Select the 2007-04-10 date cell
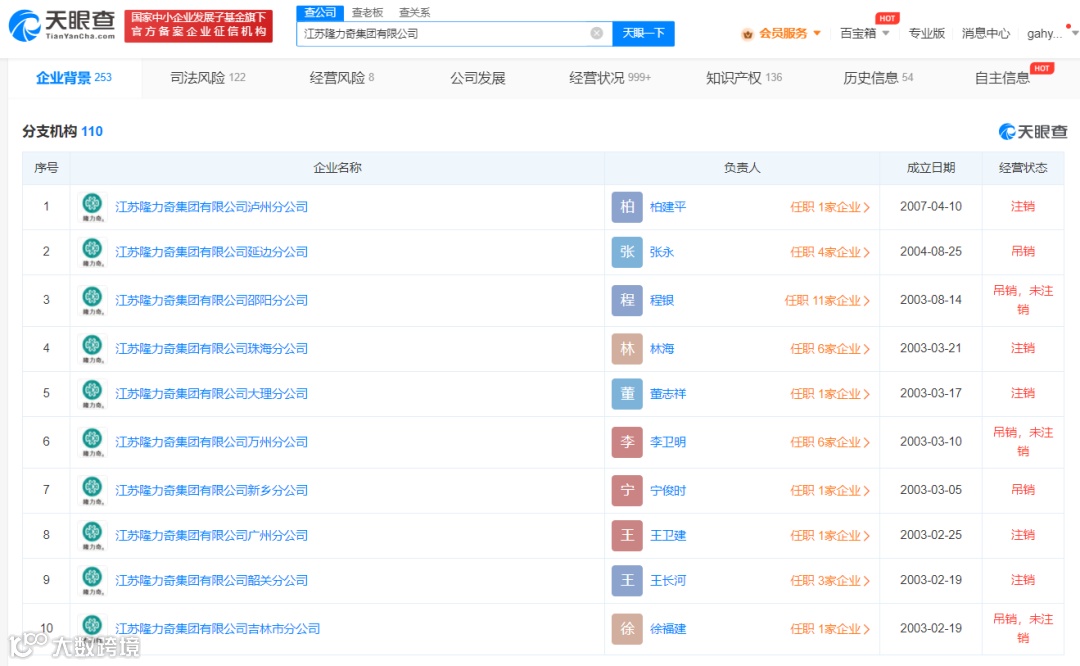 click(931, 206)
